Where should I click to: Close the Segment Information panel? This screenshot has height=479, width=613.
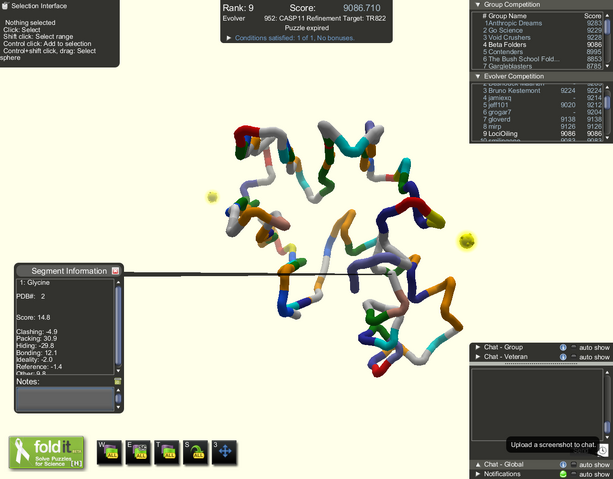(115, 271)
